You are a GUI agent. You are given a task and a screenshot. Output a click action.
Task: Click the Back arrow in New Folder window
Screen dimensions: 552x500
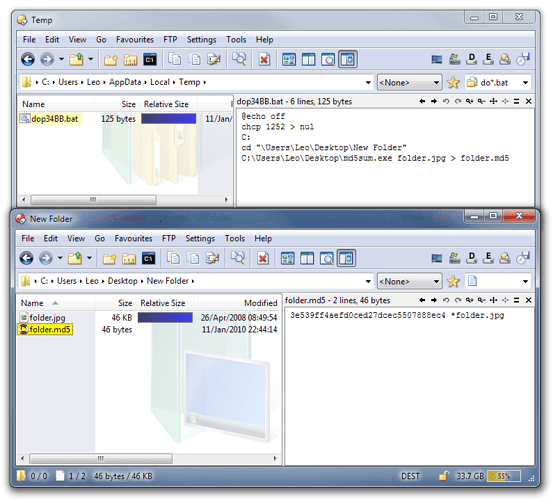(27, 258)
